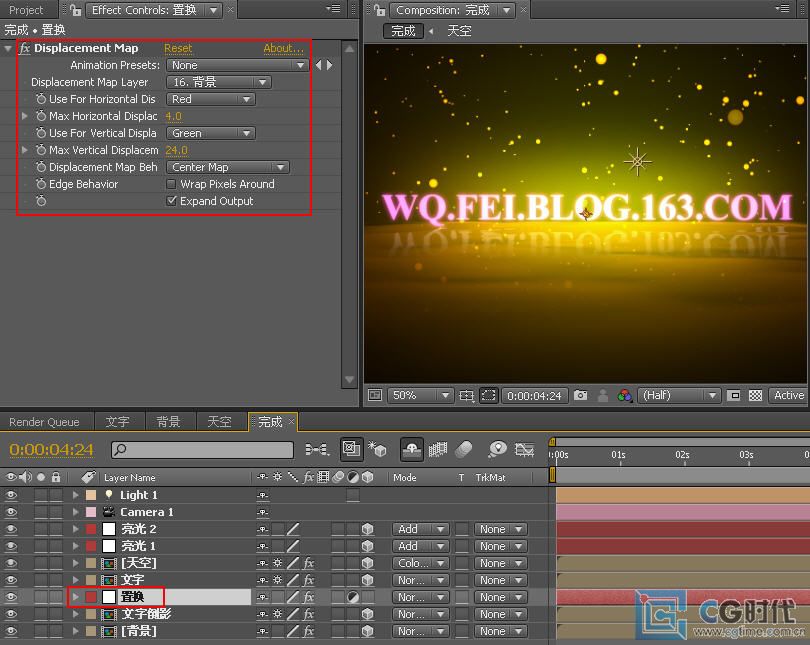The image size is (810, 645).
Task: Hide the 亮光 2 layer
Action: (x=11, y=529)
